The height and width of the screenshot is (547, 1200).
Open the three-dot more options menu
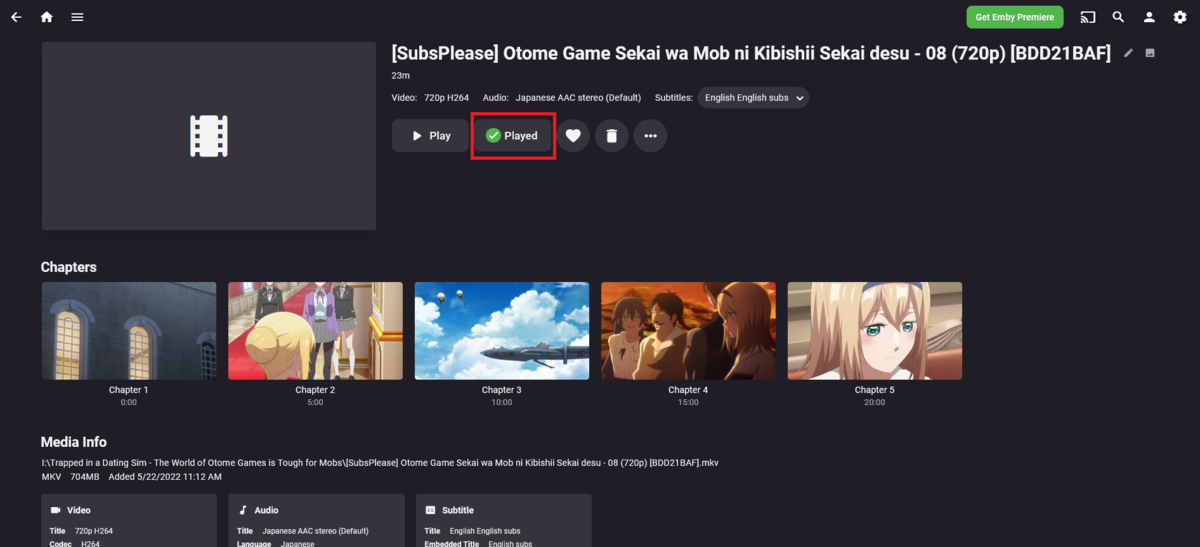tap(650, 136)
